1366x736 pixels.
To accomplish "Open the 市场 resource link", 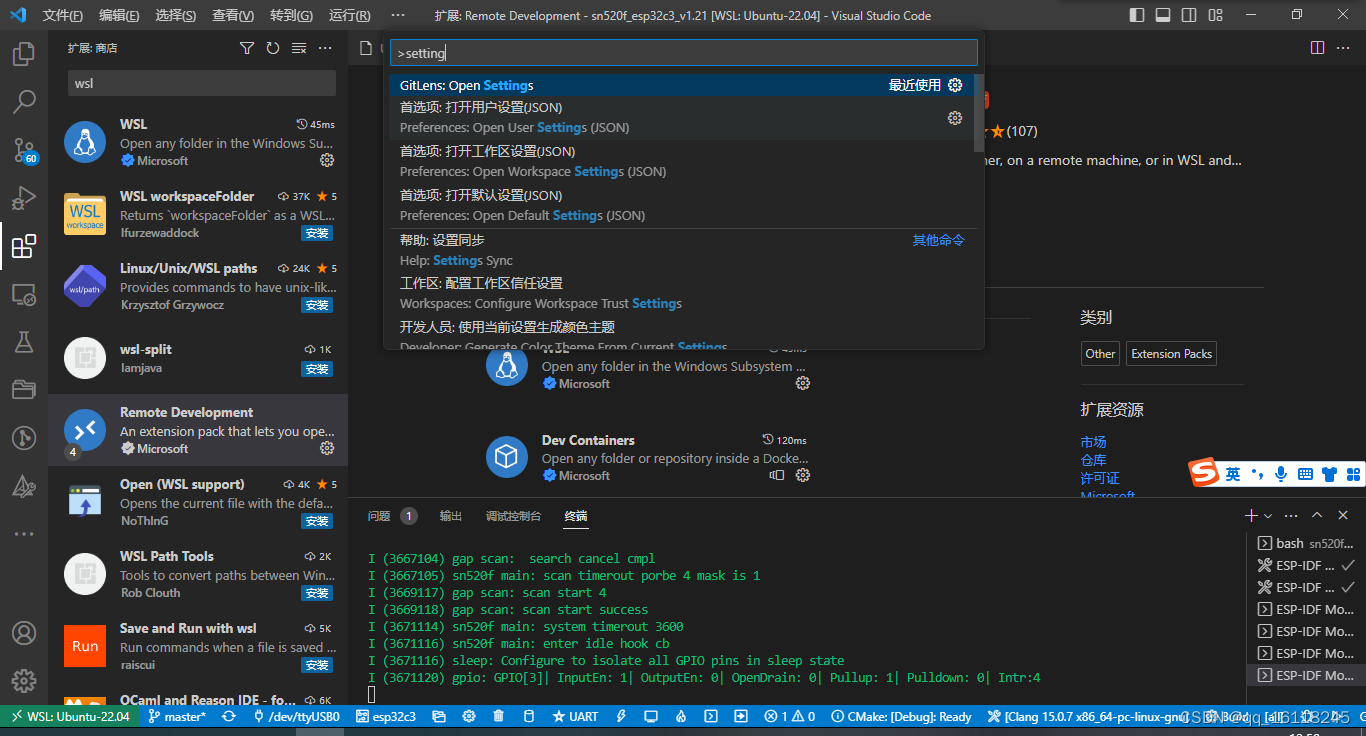I will (1093, 442).
